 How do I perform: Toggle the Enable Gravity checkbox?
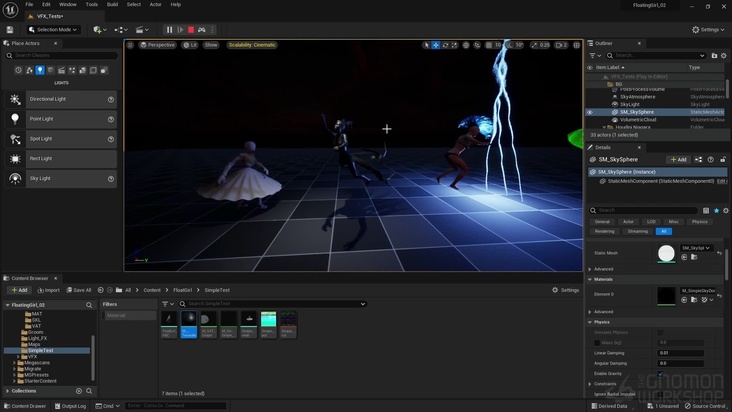coord(660,373)
